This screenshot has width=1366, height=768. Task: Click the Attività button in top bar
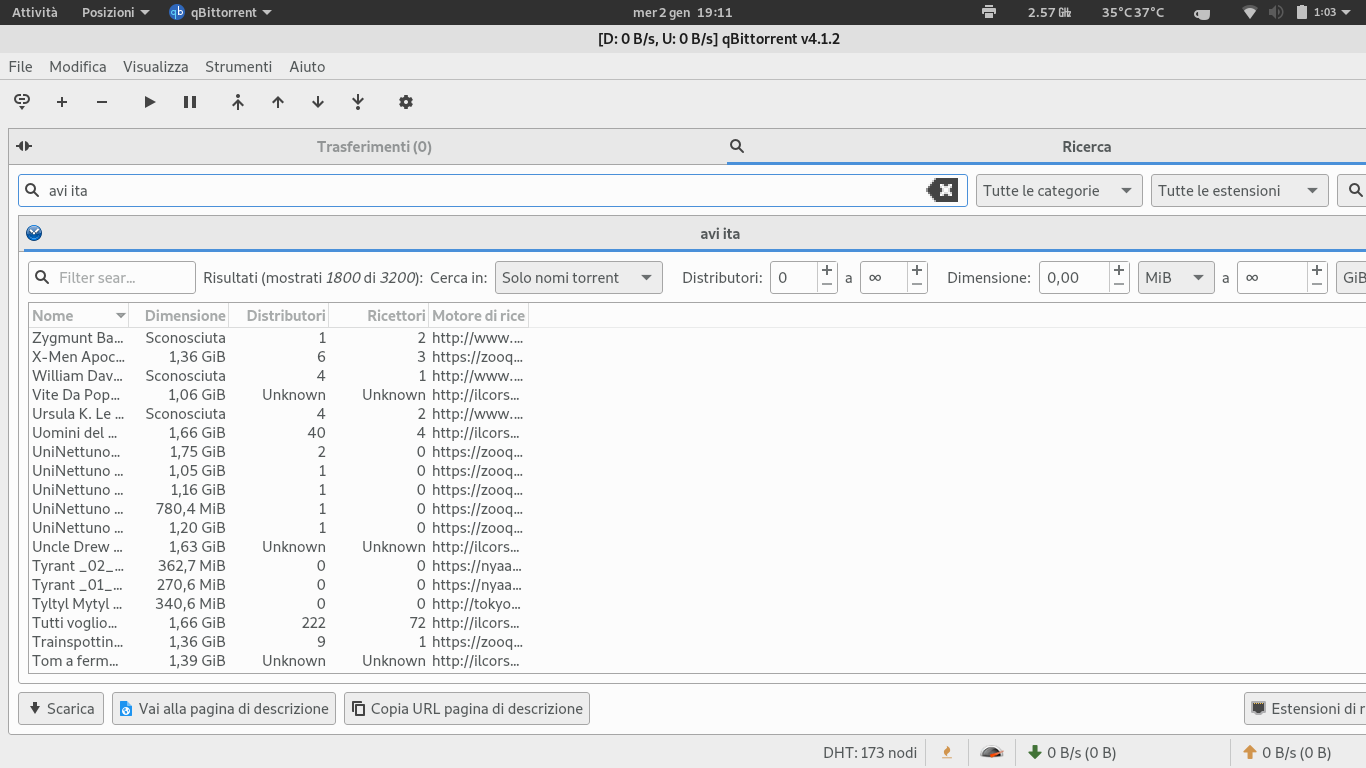point(35,12)
